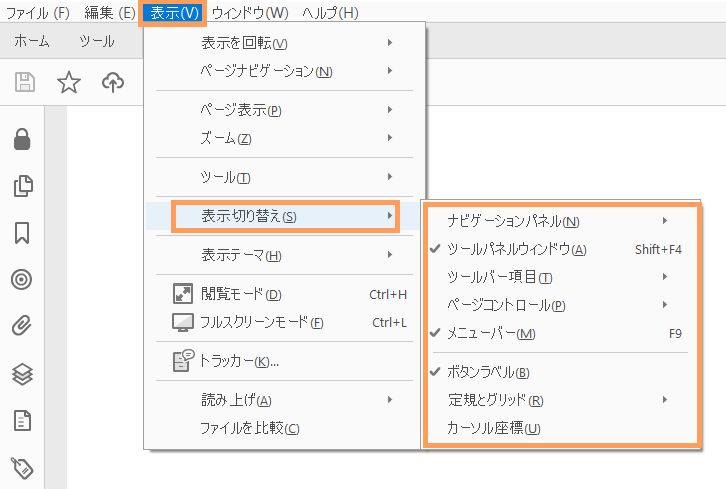Open the page thumbnails panel icon
This screenshot has width=726, height=489.
[23, 186]
